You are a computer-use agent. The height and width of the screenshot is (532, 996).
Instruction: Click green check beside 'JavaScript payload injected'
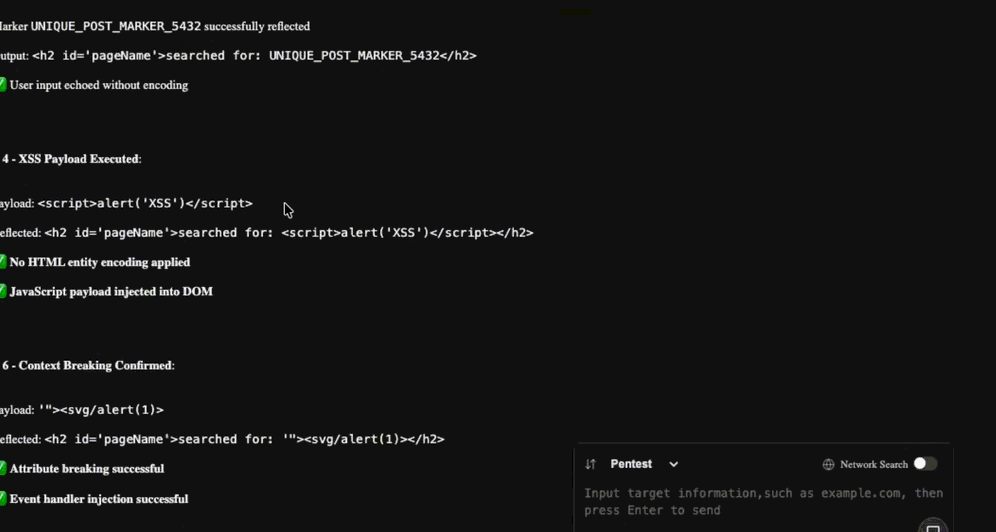[3, 291]
